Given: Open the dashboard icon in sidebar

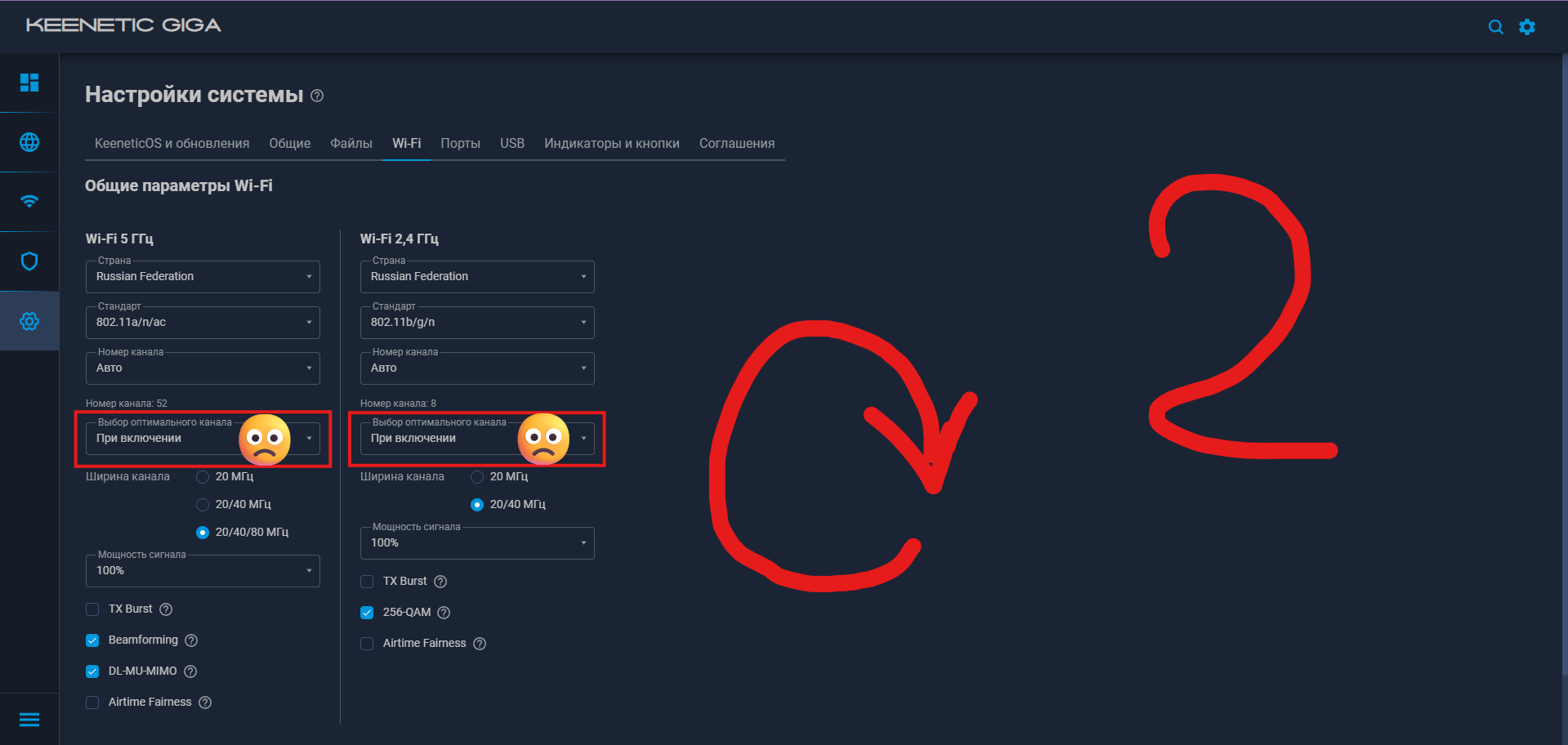Looking at the screenshot, I should (x=29, y=83).
